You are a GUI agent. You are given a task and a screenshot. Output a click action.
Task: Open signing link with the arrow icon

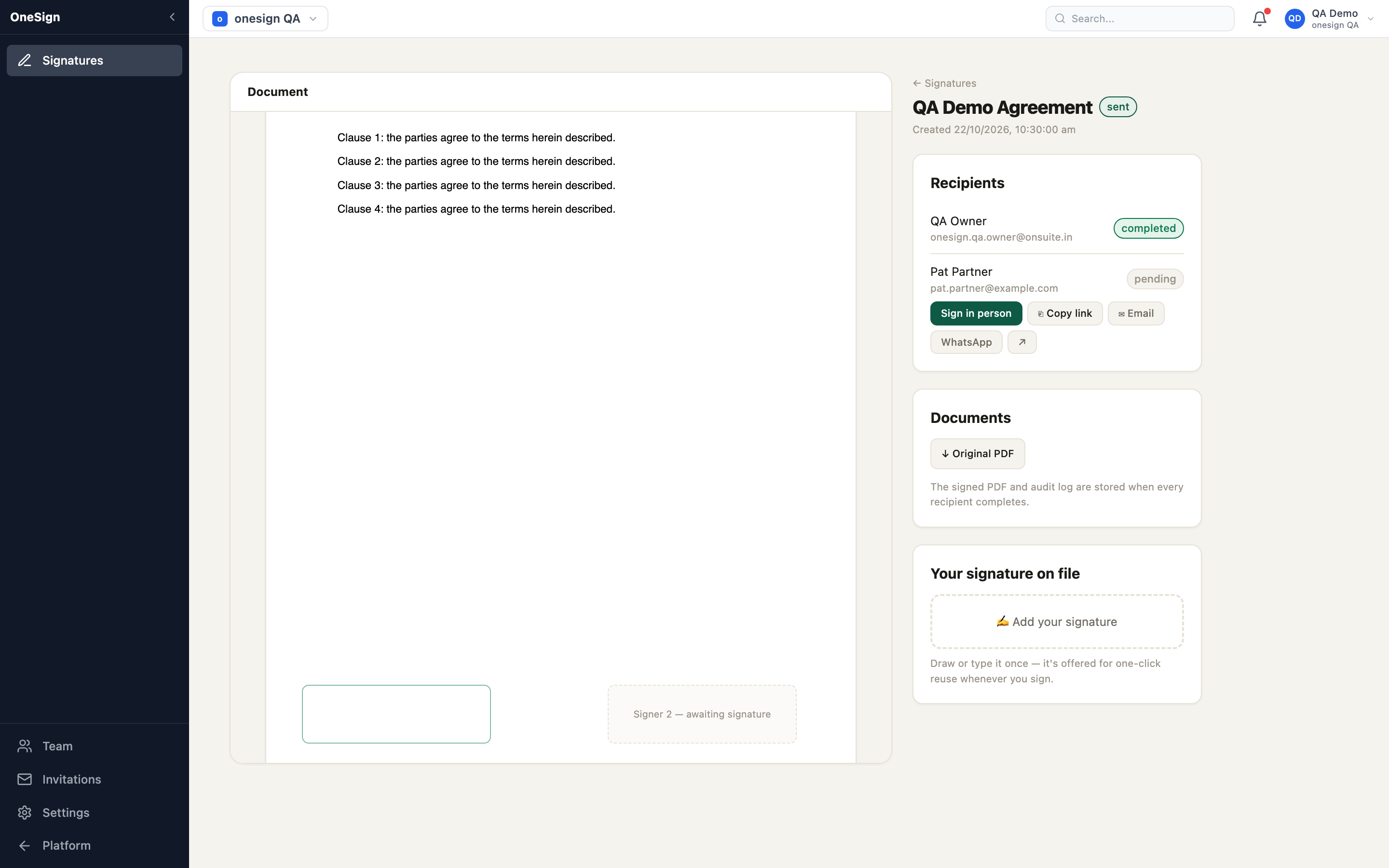1021,342
